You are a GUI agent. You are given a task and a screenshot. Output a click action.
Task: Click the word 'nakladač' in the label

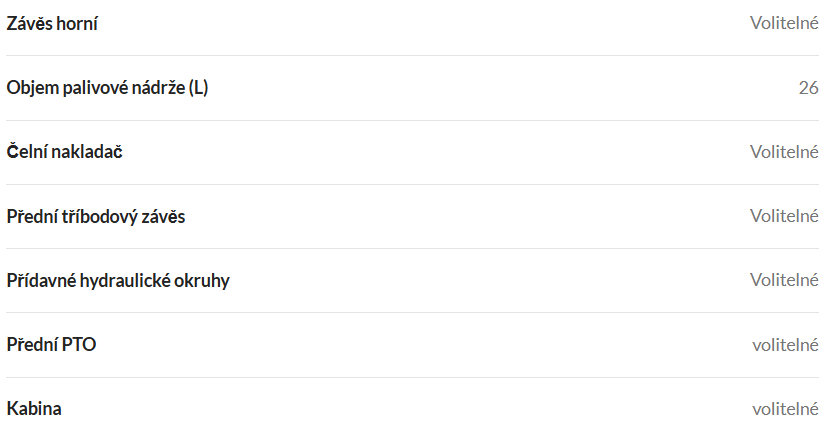87,152
